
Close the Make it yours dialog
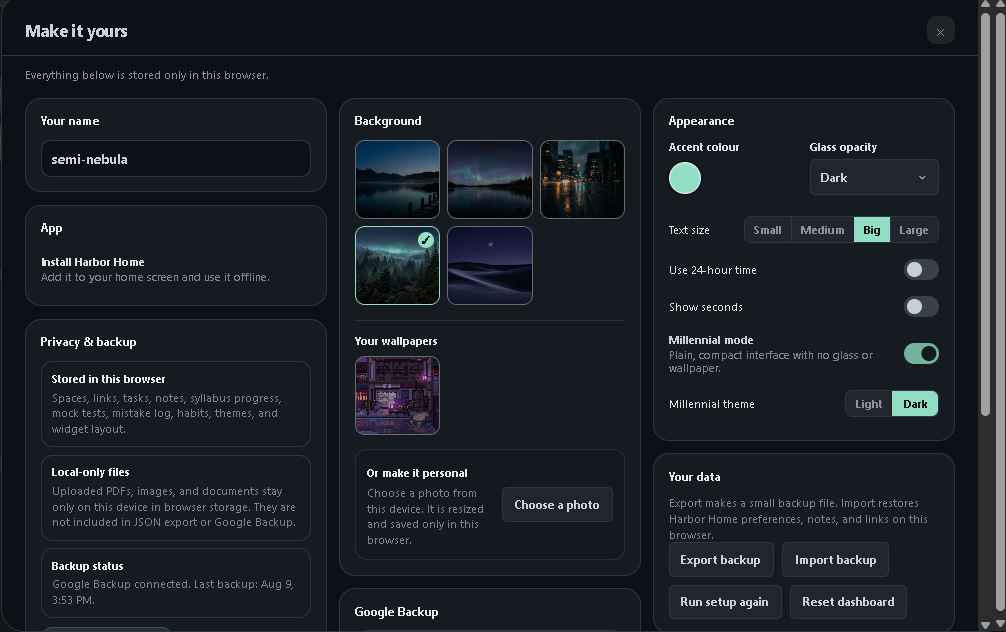[x=941, y=31]
